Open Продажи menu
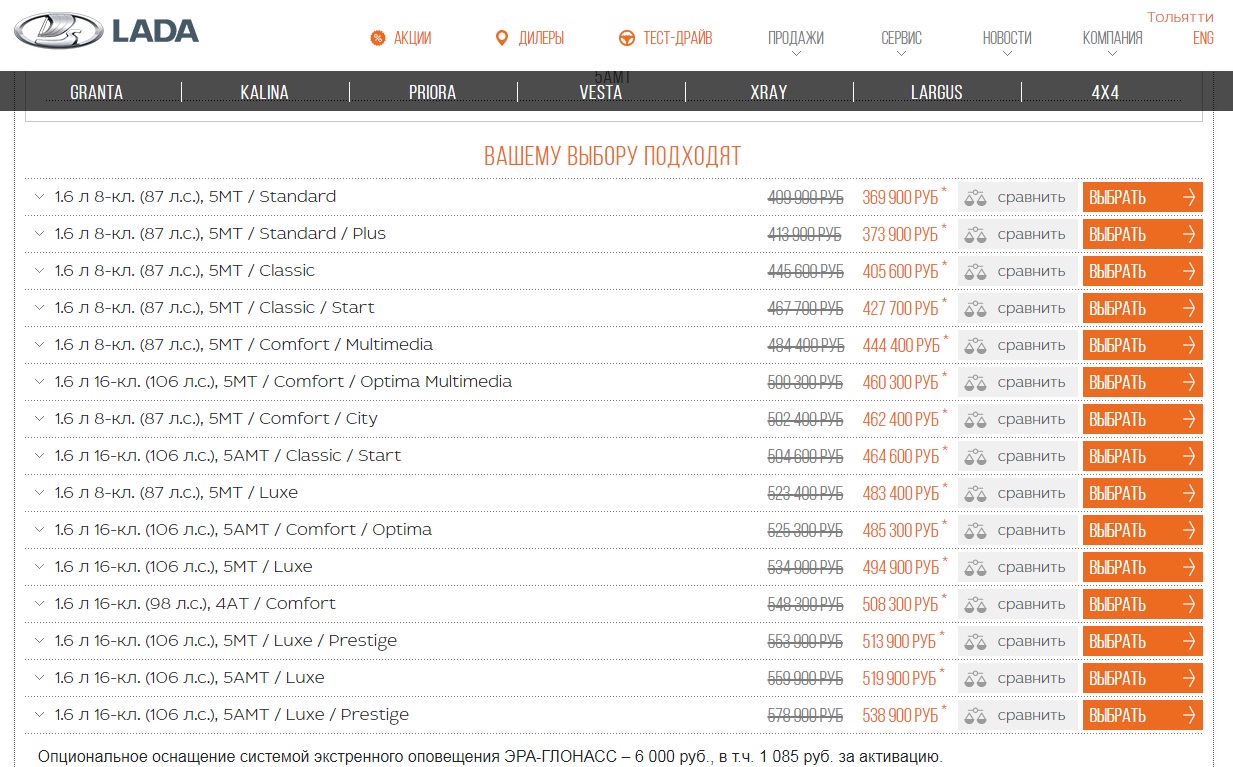This screenshot has width=1233, height=767. pos(796,38)
